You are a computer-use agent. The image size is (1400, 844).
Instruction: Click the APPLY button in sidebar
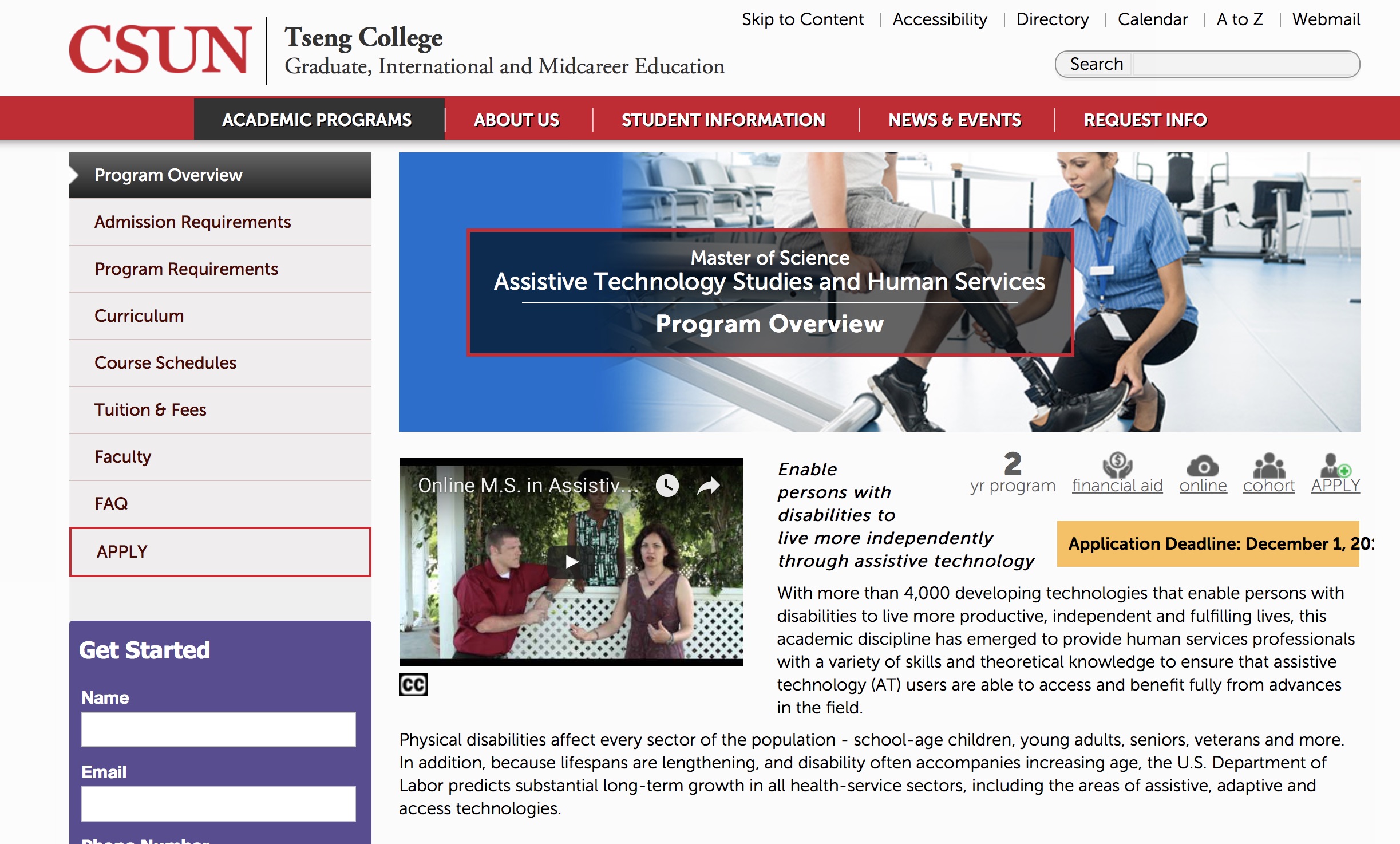pyautogui.click(x=220, y=551)
